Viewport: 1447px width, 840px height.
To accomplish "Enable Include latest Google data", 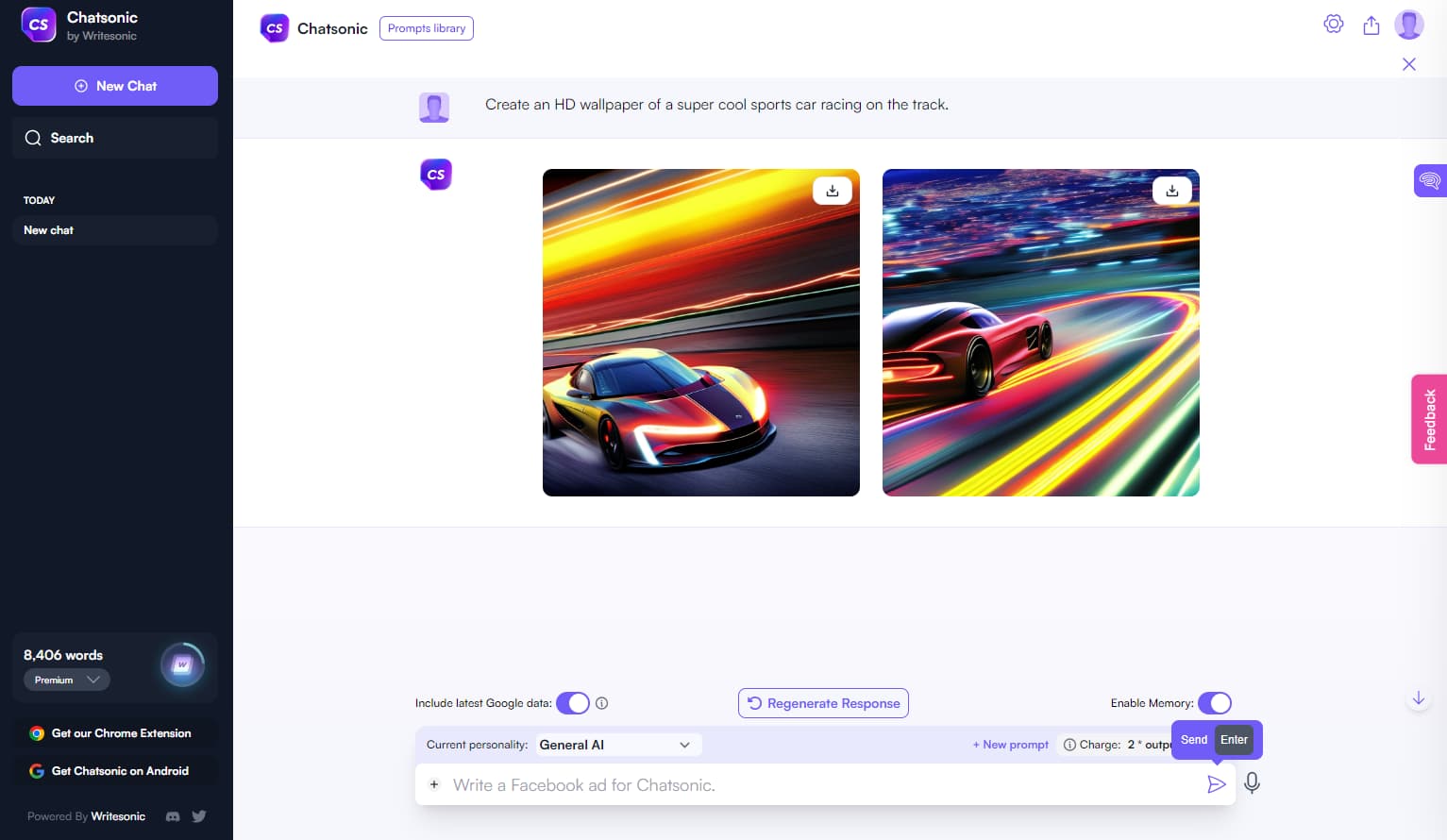I will (x=573, y=703).
